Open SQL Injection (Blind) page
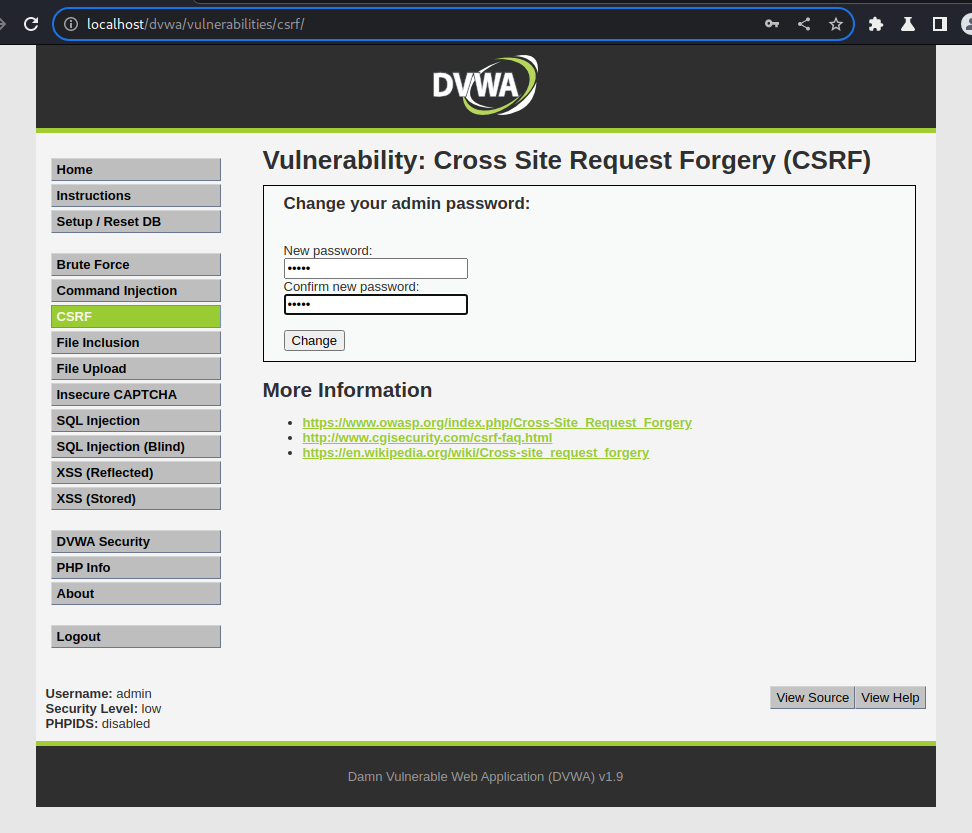Viewport: 972px width, 833px height. (x=136, y=447)
